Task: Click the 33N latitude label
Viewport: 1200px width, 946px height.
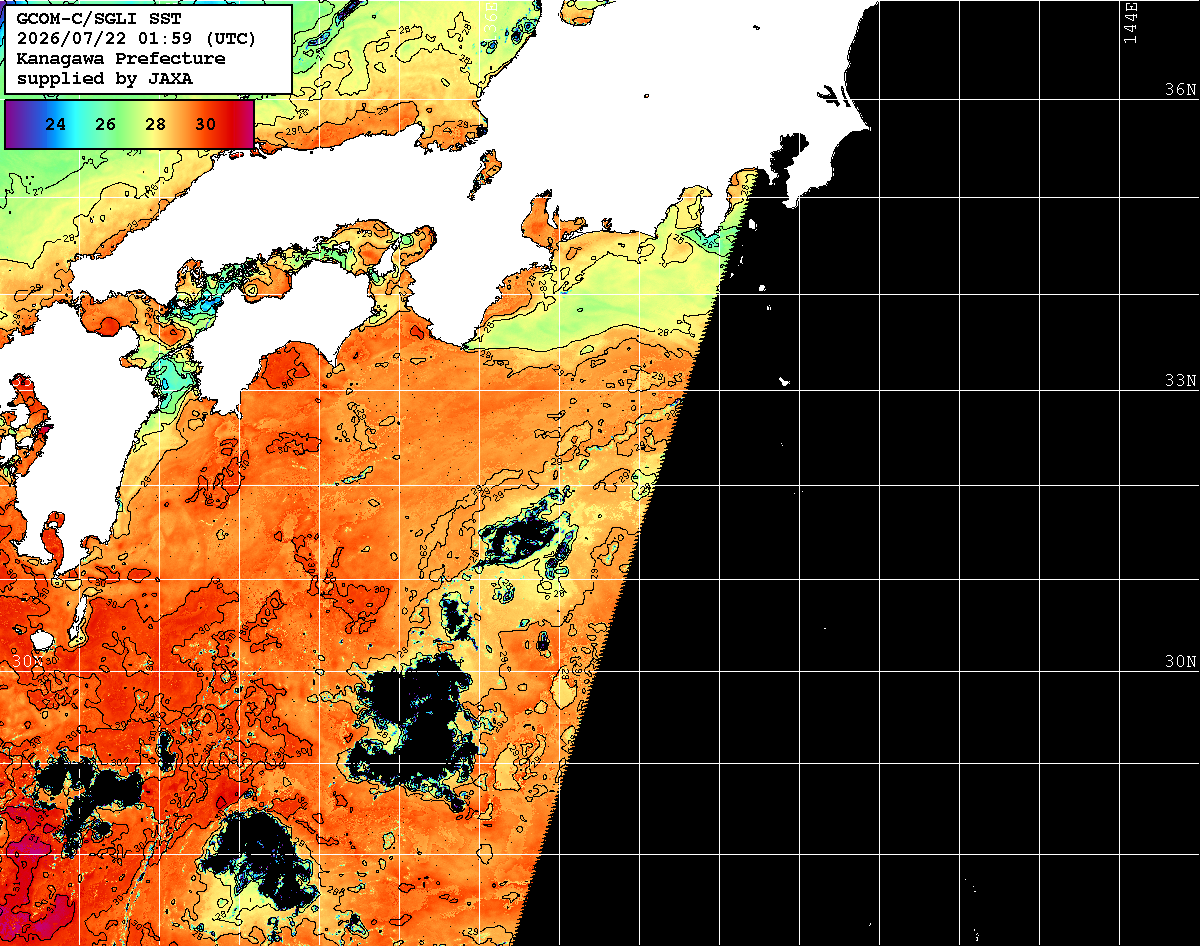Action: 1180,381
